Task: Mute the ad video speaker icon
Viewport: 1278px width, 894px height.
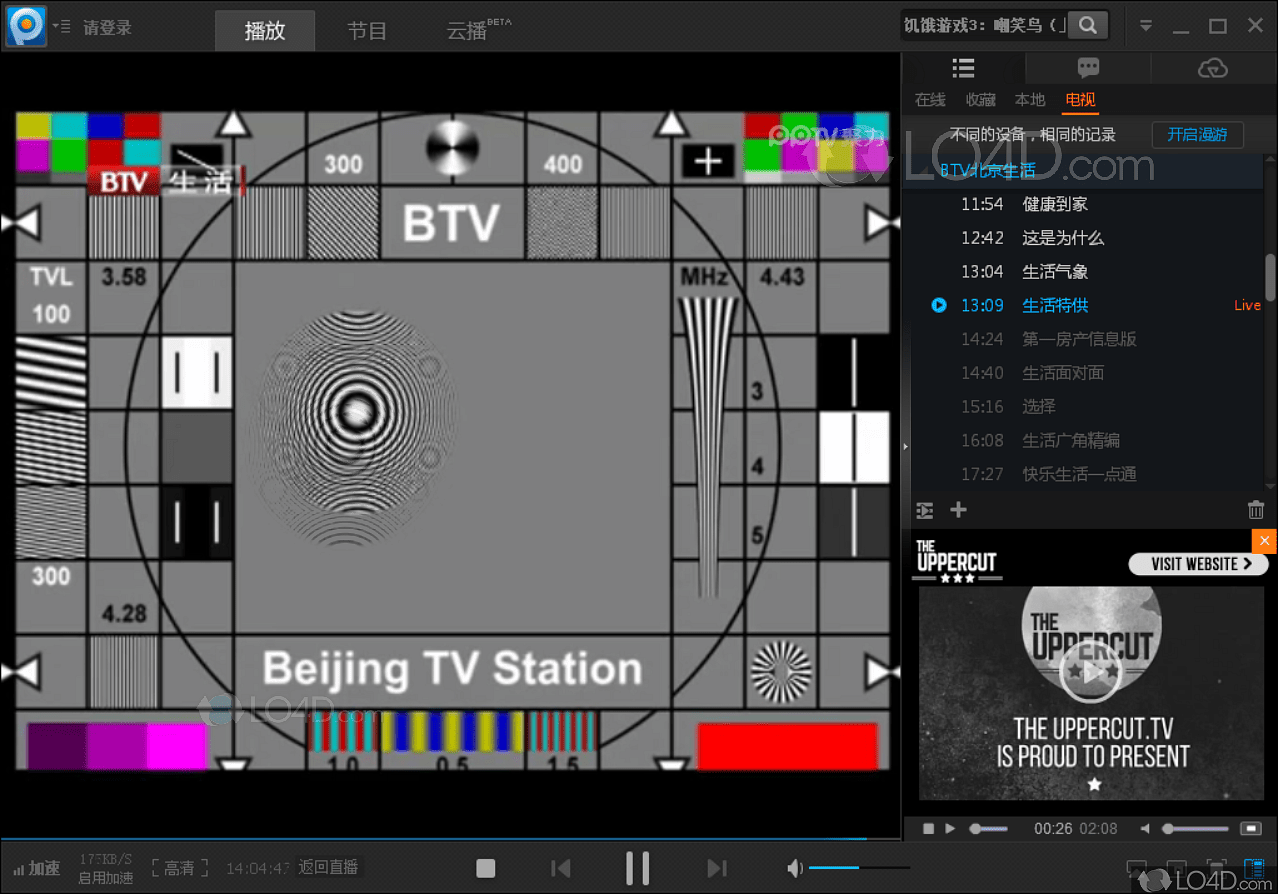Action: (1146, 829)
